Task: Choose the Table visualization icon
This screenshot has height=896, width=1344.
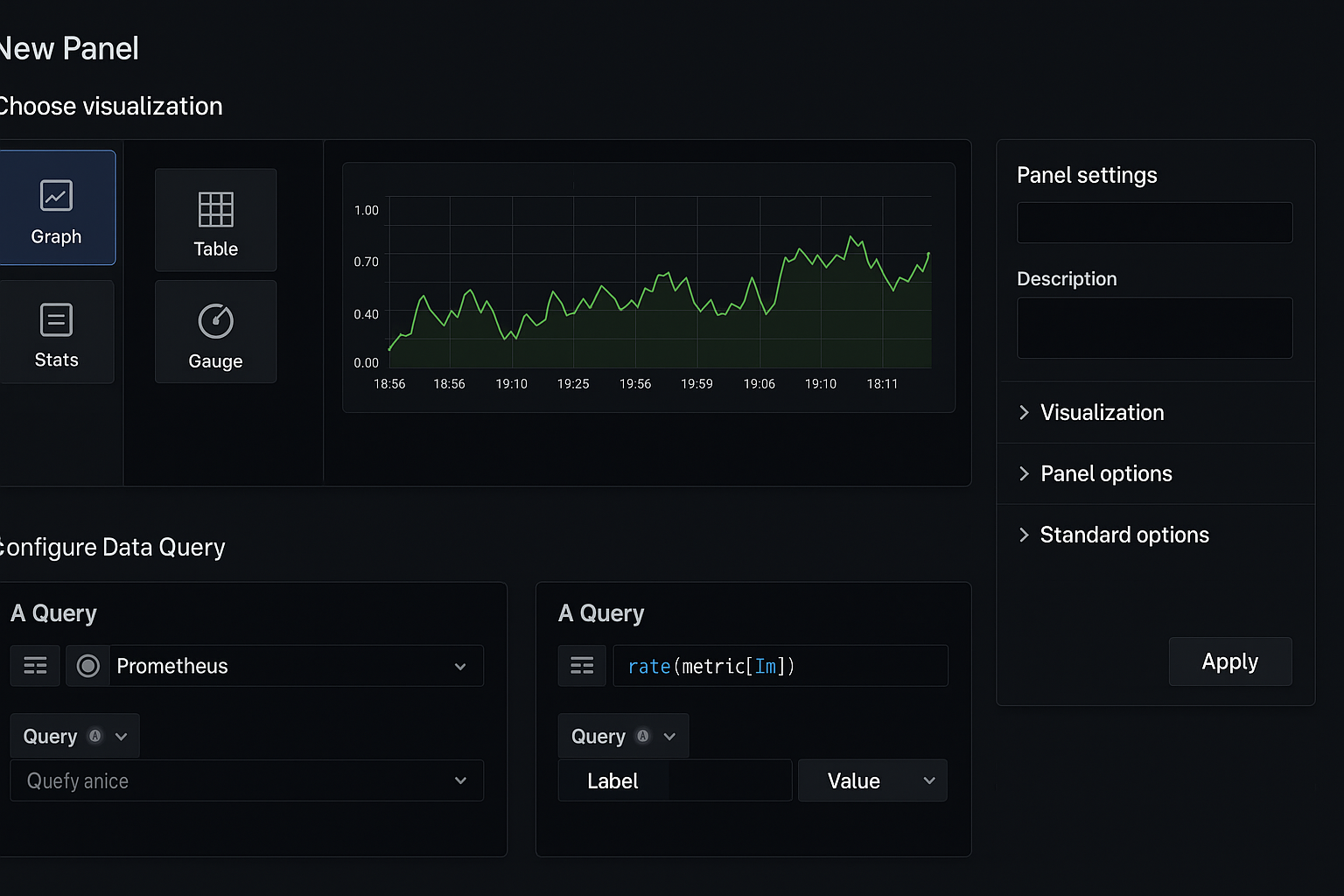Action: click(215, 210)
